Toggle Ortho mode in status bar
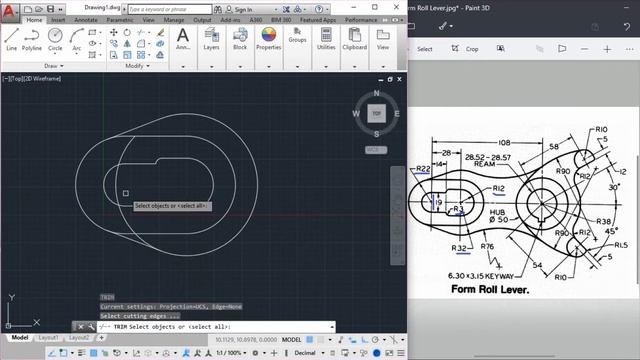 [364, 340]
